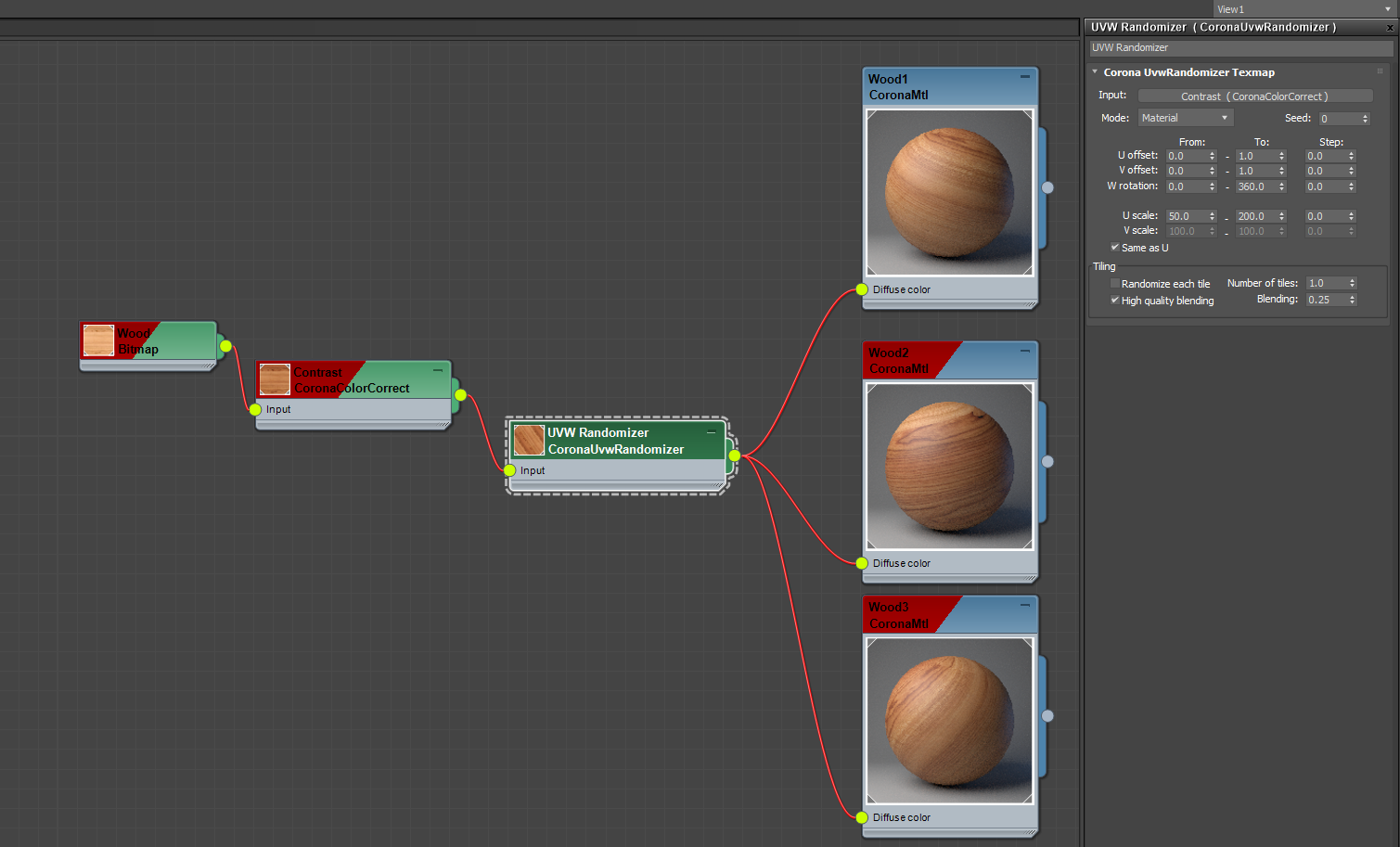Click the Wood Bitmap node output socket
The height and width of the screenshot is (847, 1400).
225,346
